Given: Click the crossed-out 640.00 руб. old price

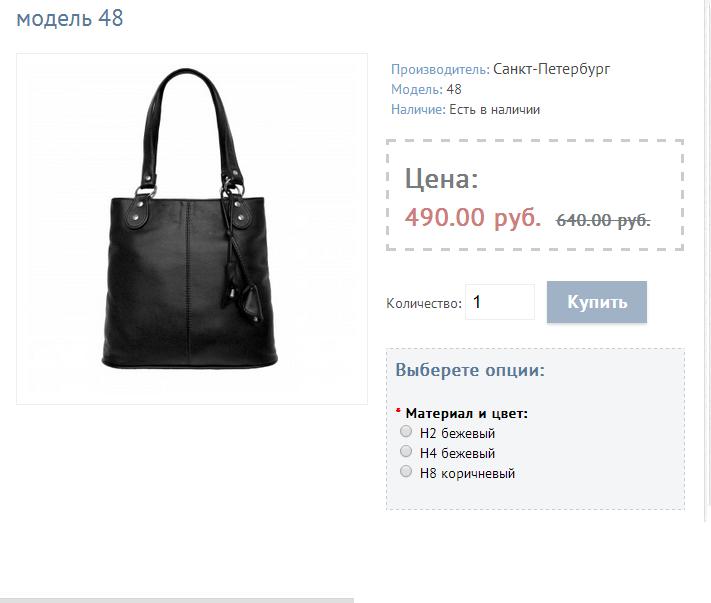Looking at the screenshot, I should 603,220.
